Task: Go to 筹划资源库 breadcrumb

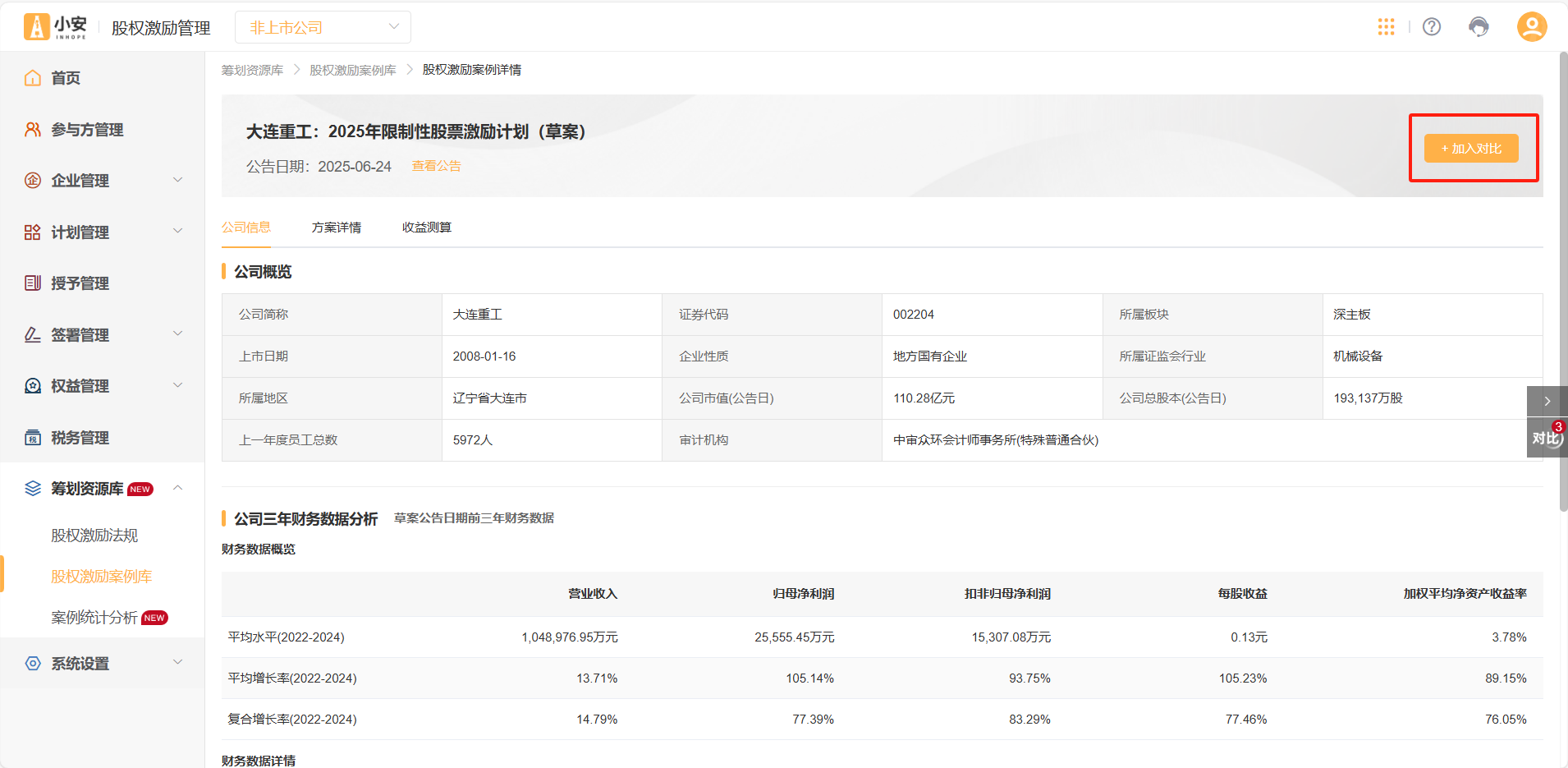Action: click(252, 71)
